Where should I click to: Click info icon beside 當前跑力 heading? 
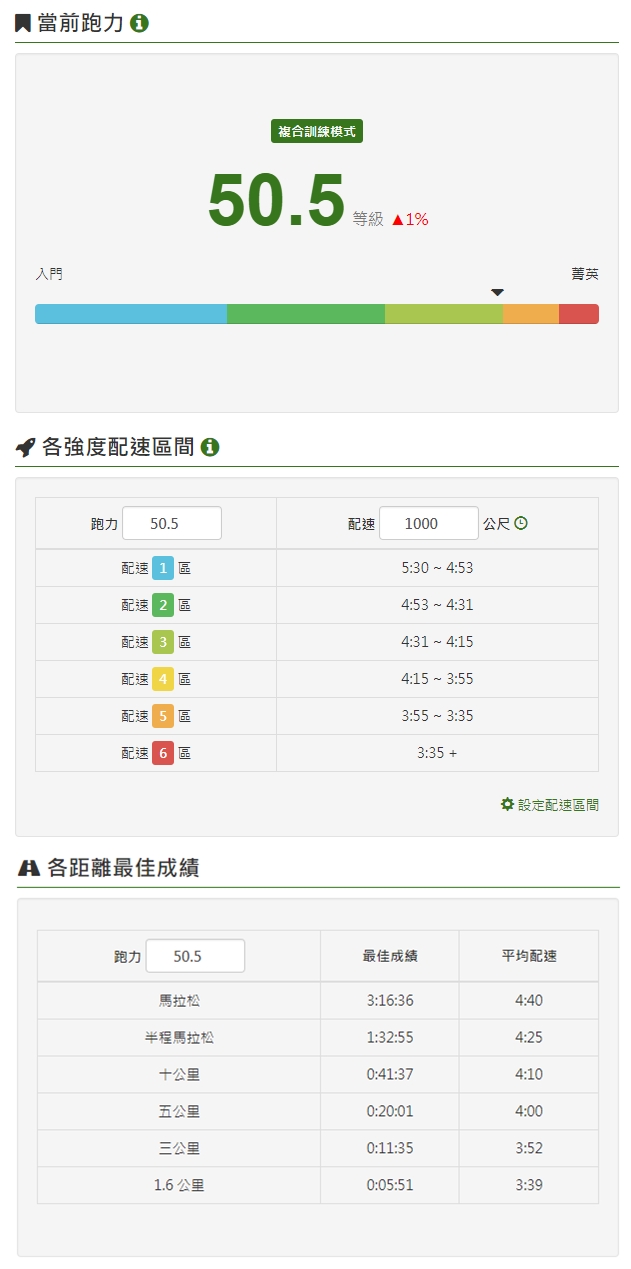[x=140, y=23]
